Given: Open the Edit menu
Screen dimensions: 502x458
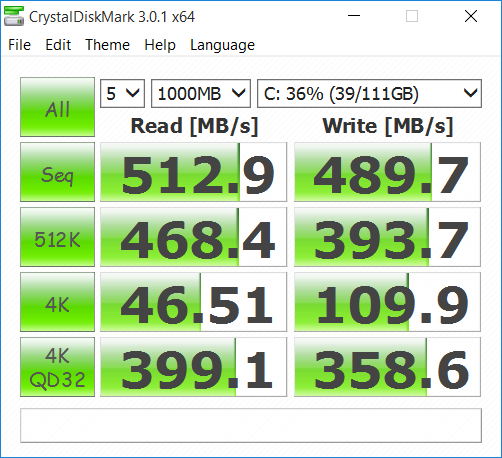Looking at the screenshot, I should 58,45.
